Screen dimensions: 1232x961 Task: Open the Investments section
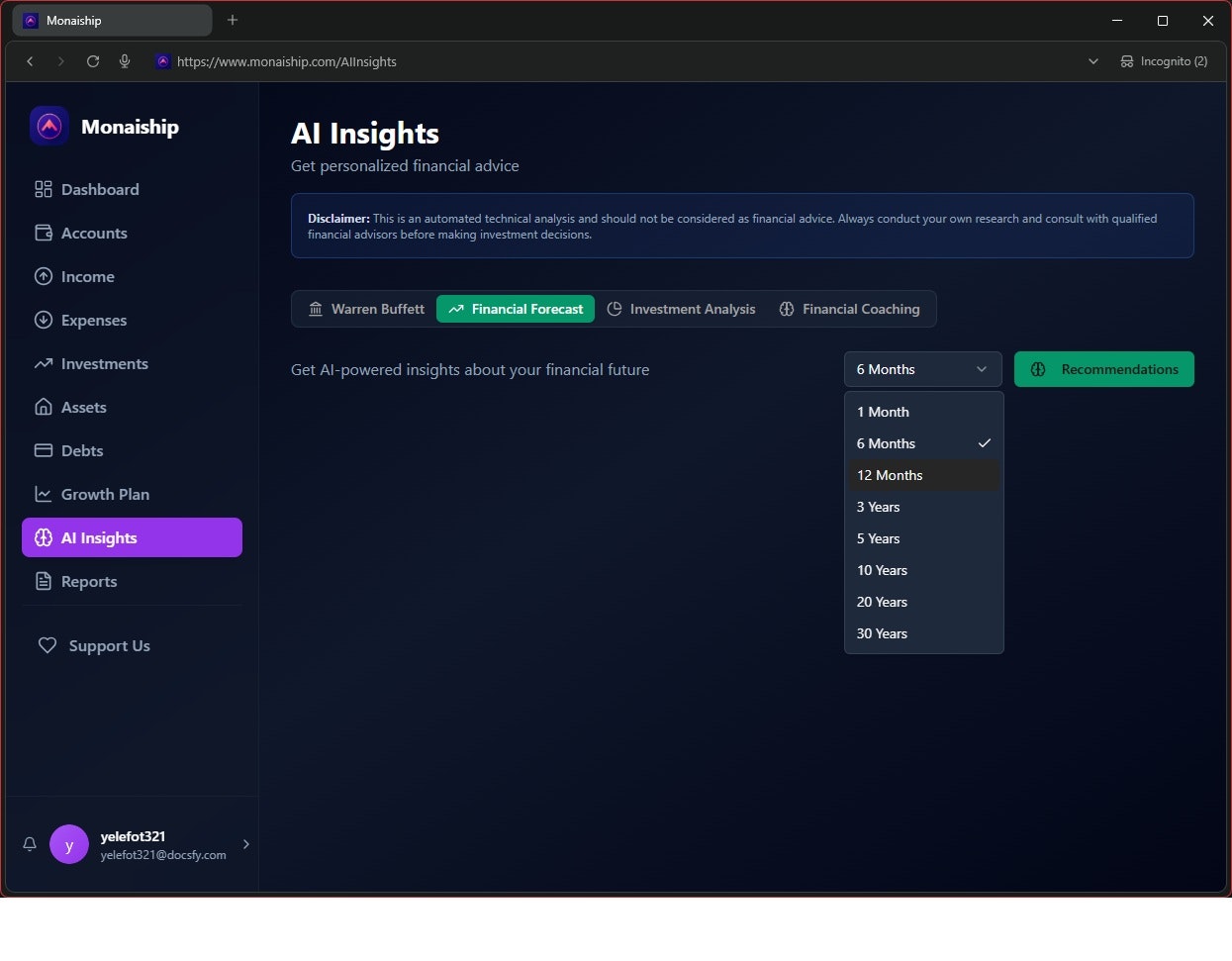coord(103,363)
